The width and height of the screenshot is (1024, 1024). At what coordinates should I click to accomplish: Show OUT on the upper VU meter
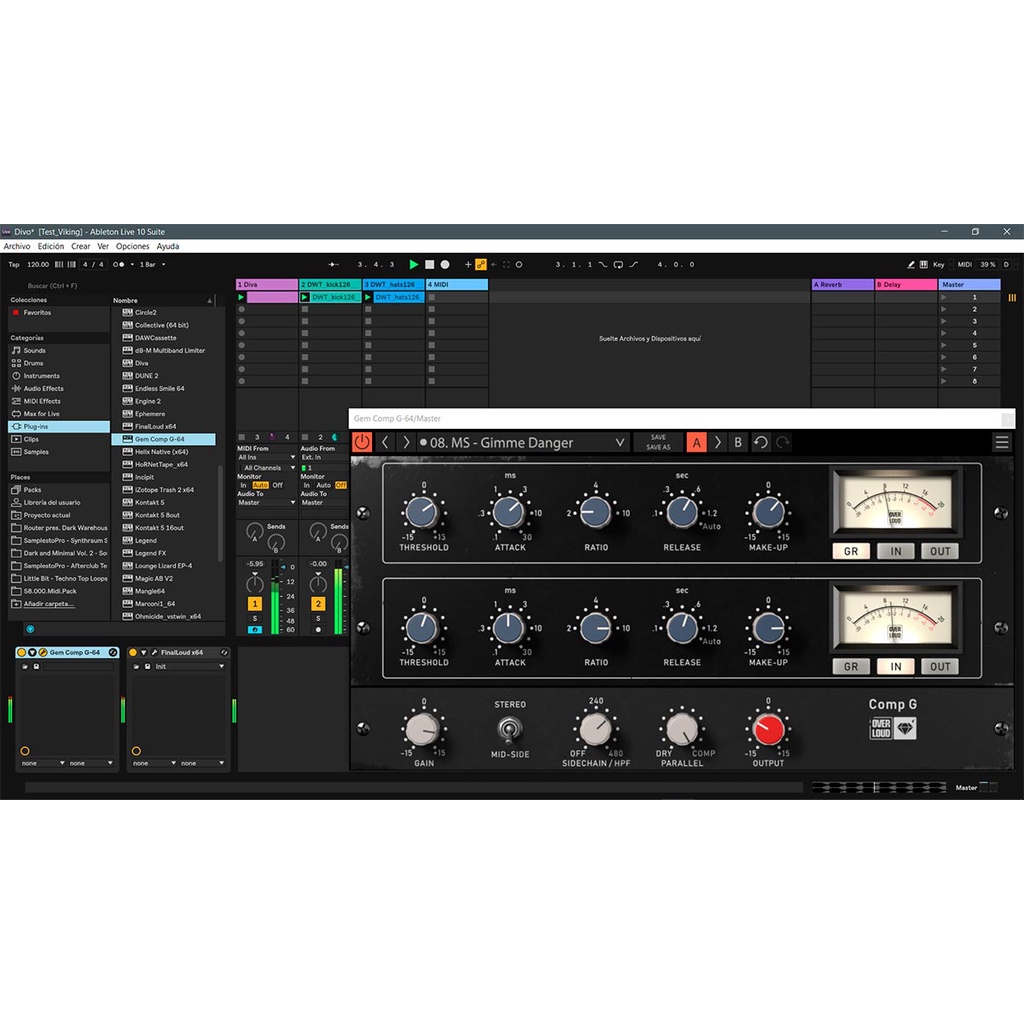pyautogui.click(x=940, y=551)
